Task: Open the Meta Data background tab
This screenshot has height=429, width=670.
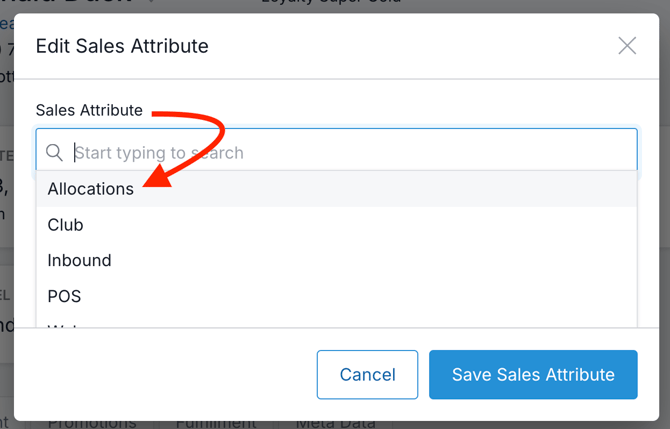Action: click(331, 423)
